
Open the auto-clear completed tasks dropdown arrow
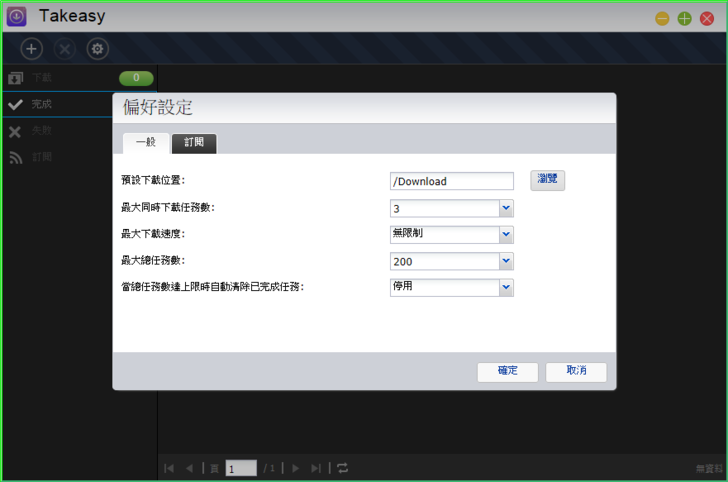[506, 287]
